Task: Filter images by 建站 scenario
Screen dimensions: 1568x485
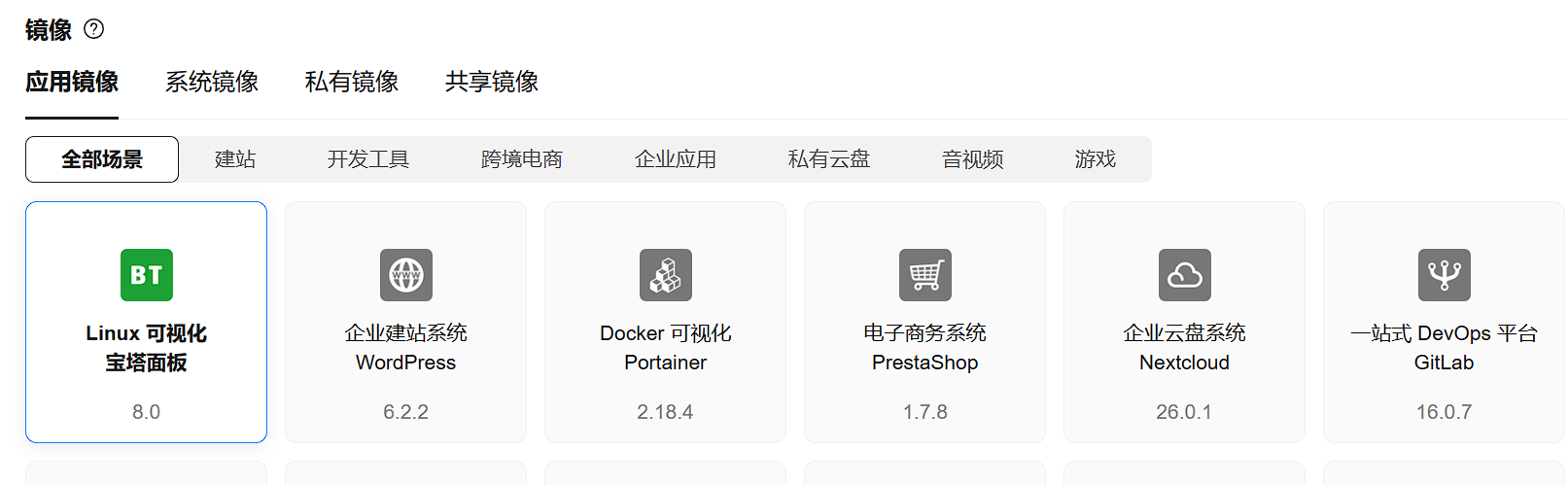Action: point(235,159)
